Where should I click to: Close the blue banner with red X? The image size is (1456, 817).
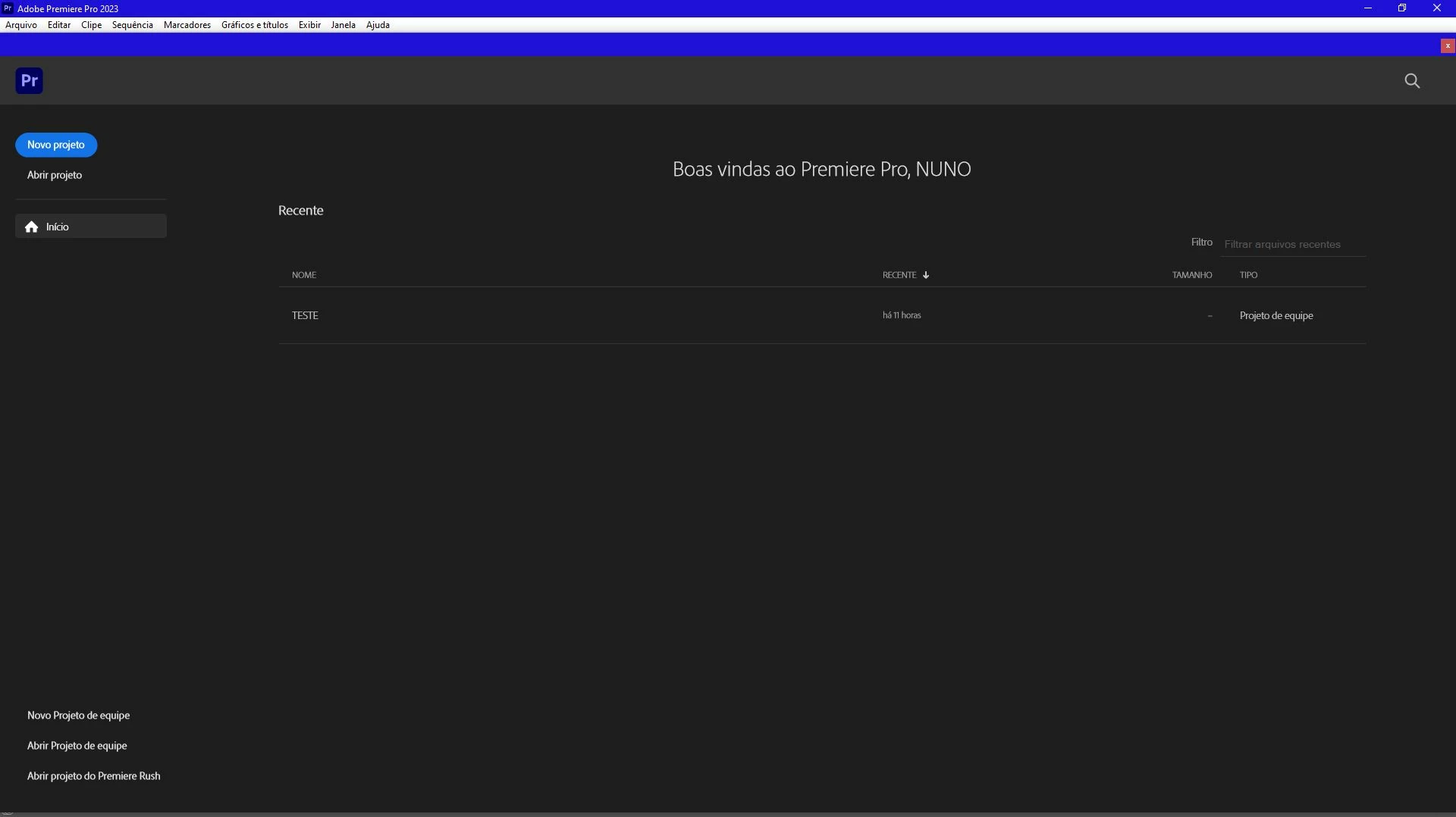pos(1447,46)
